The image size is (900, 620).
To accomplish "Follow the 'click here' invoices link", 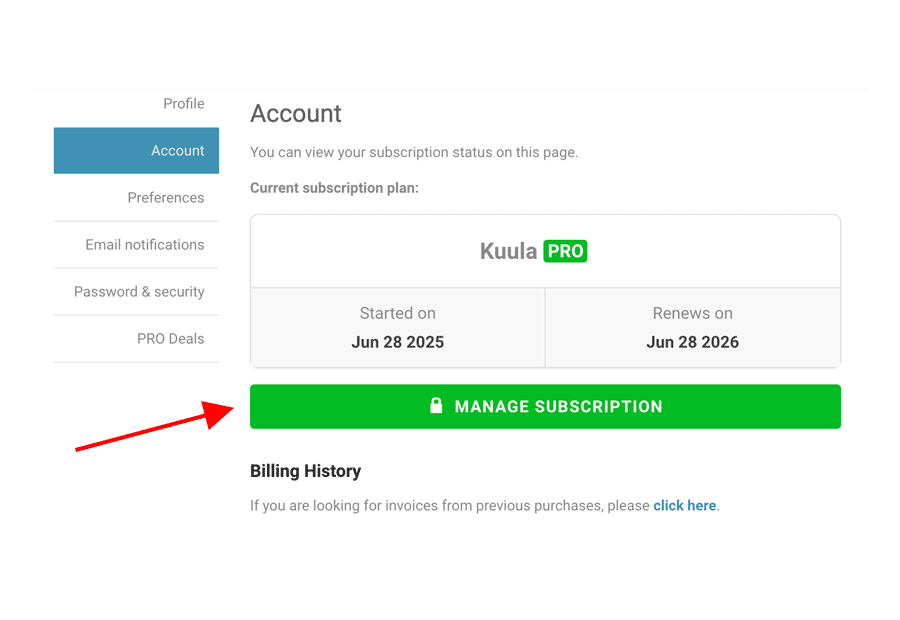I will point(685,506).
